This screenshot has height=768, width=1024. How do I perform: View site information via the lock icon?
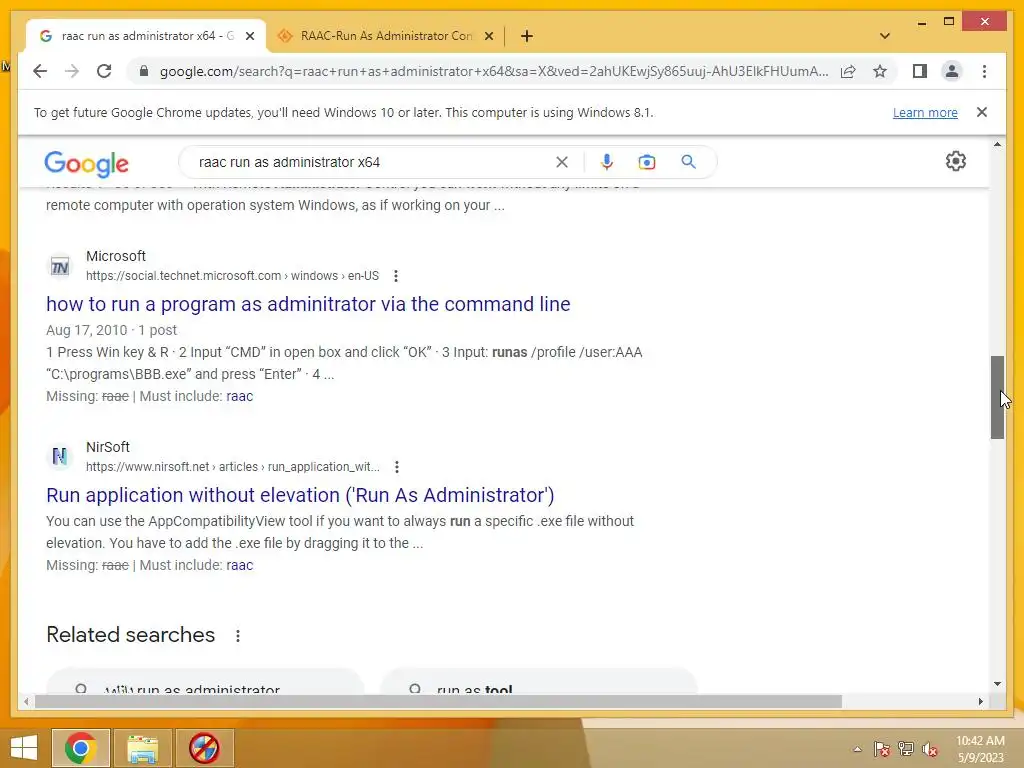[144, 71]
